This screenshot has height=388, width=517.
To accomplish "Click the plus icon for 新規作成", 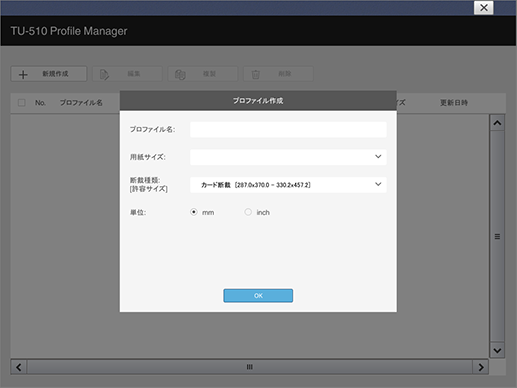I will [23, 74].
